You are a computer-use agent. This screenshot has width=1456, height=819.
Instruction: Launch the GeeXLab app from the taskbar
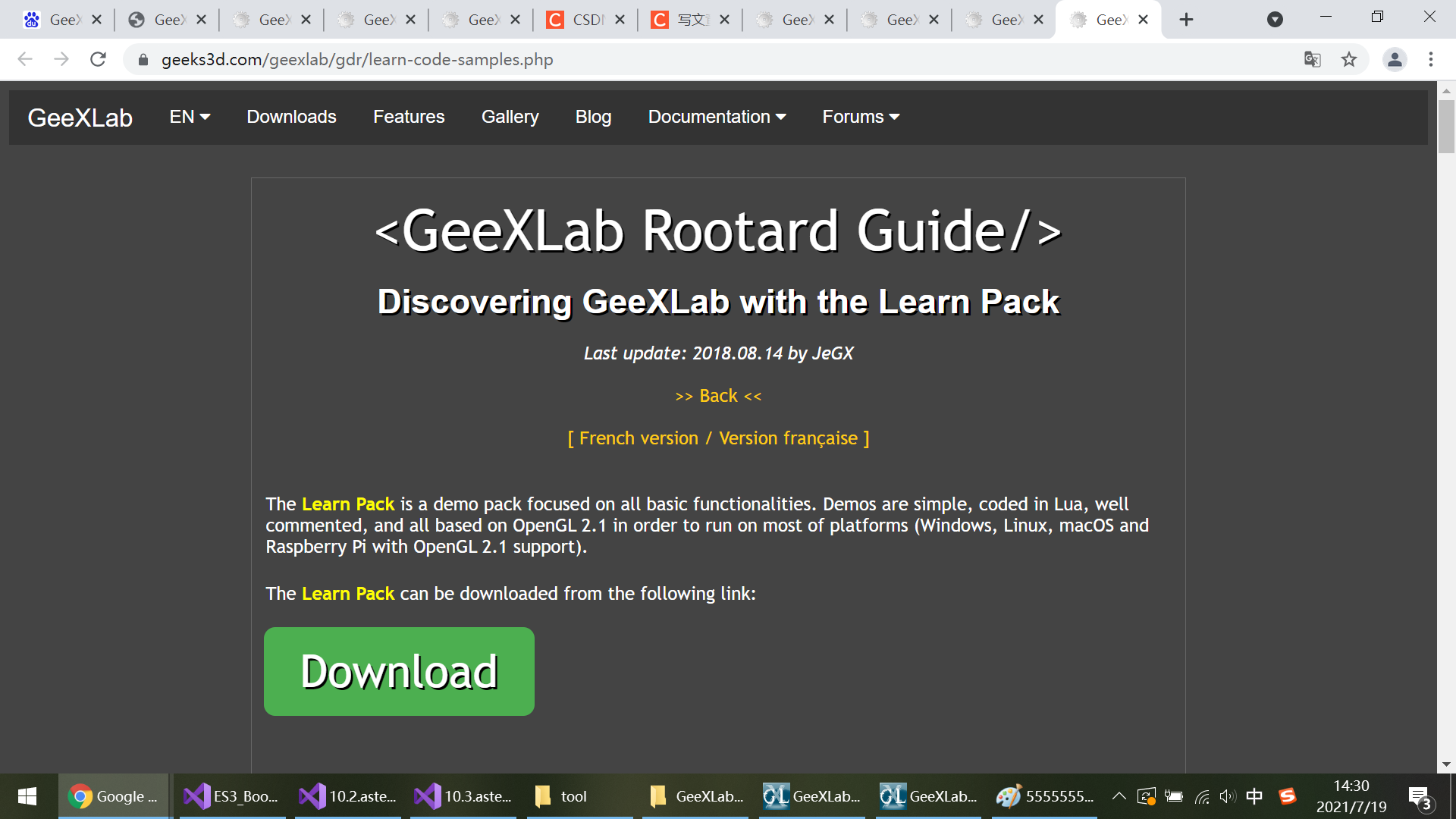point(811,796)
